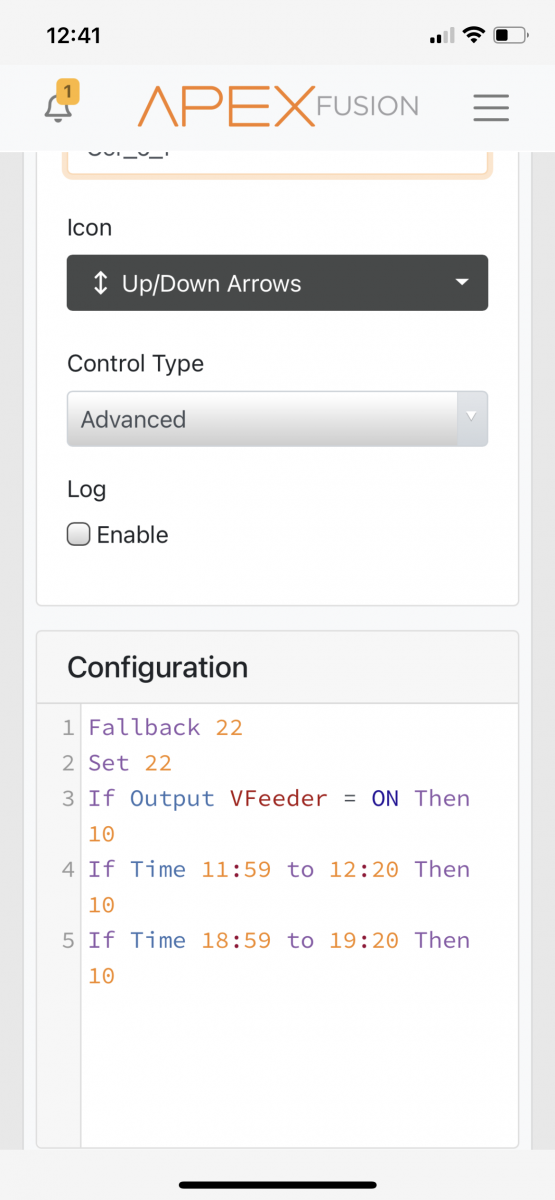Click line number 5 in the gutter
The width and height of the screenshot is (555, 1200).
[x=68, y=940]
